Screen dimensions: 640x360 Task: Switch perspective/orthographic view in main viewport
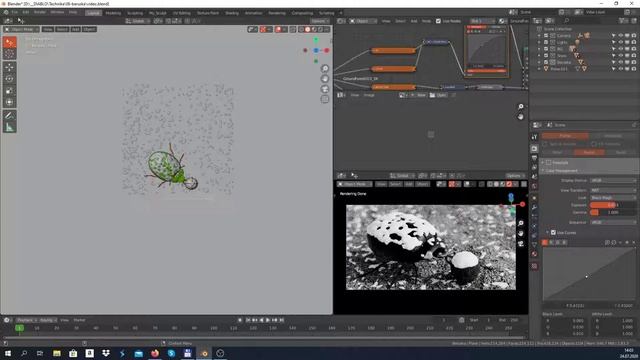[325, 99]
